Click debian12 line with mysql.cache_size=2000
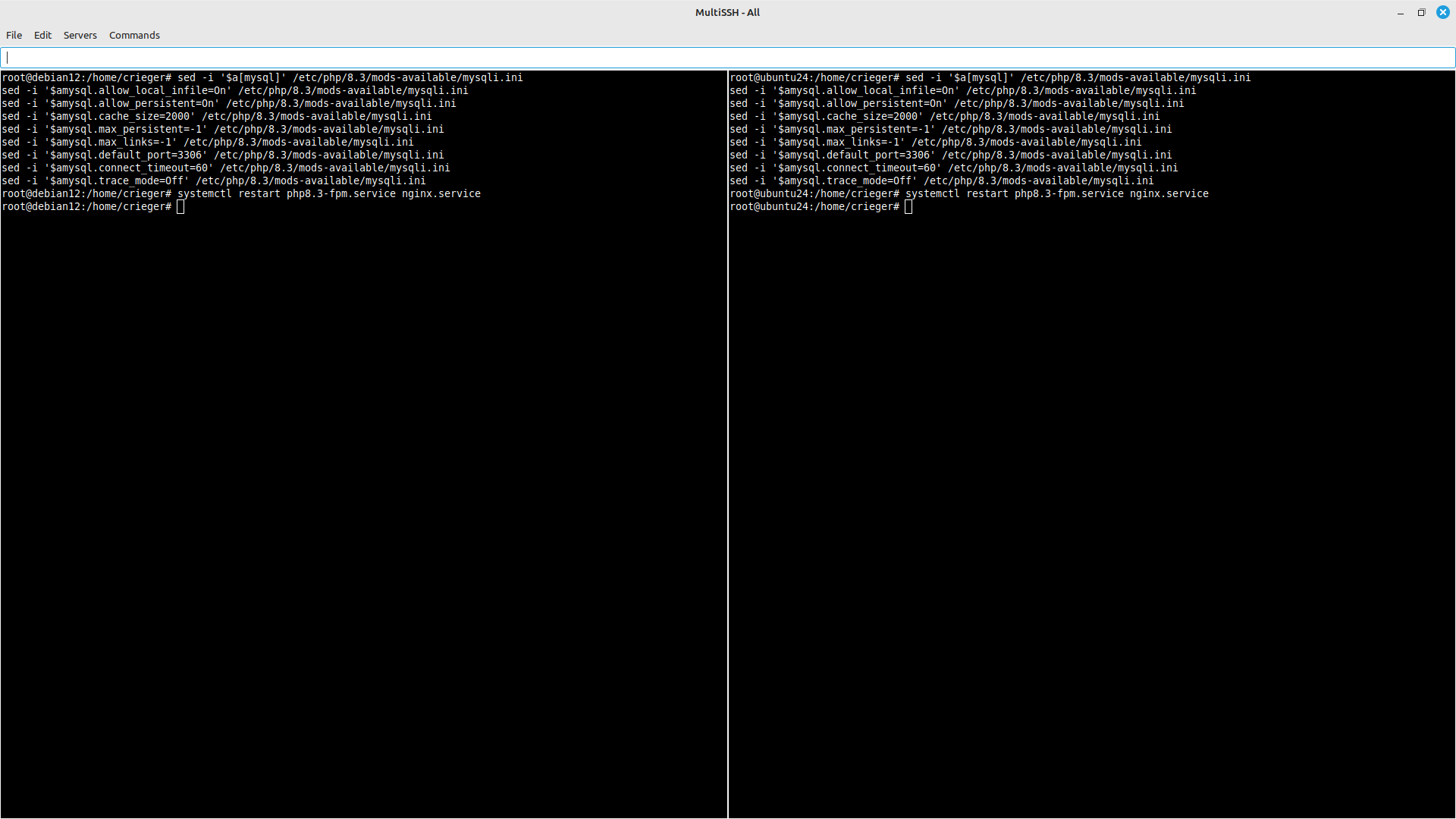The width and height of the screenshot is (1456, 819). click(x=217, y=116)
